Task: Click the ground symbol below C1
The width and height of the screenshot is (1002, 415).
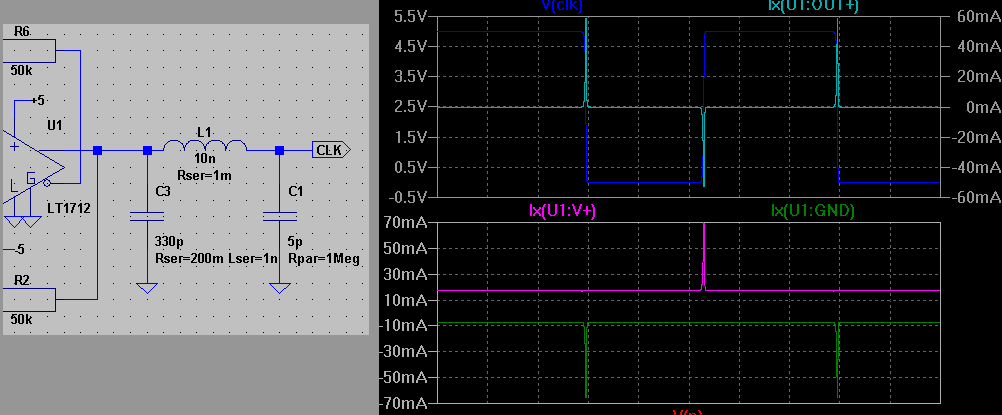Action: (279, 288)
